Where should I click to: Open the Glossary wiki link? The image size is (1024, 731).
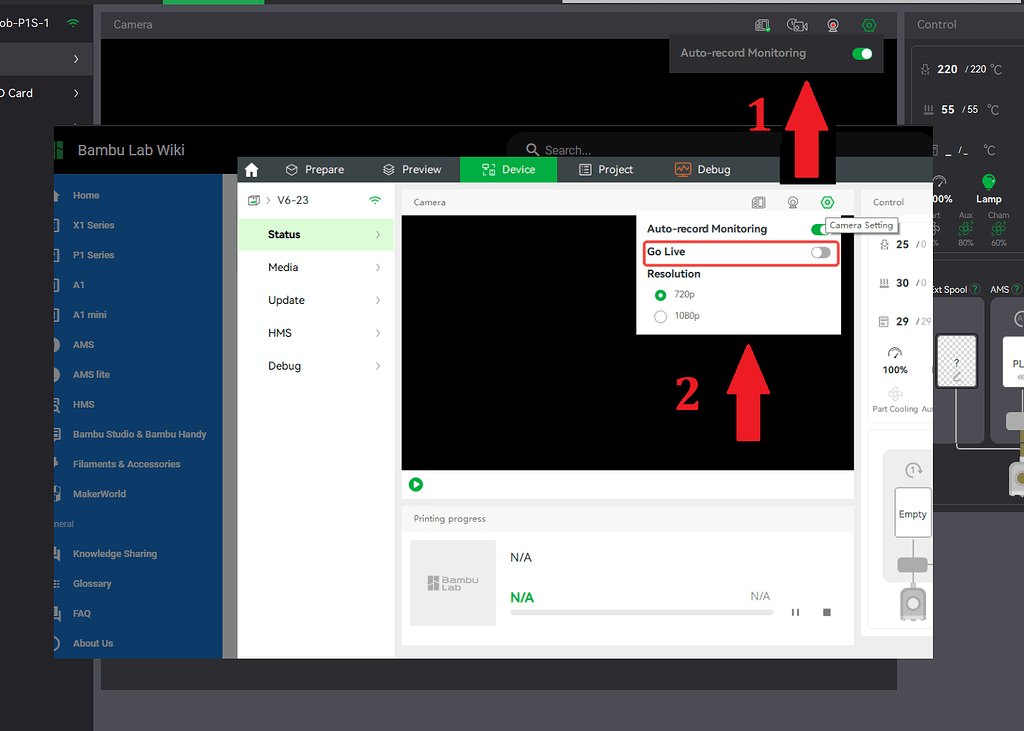tap(92, 584)
